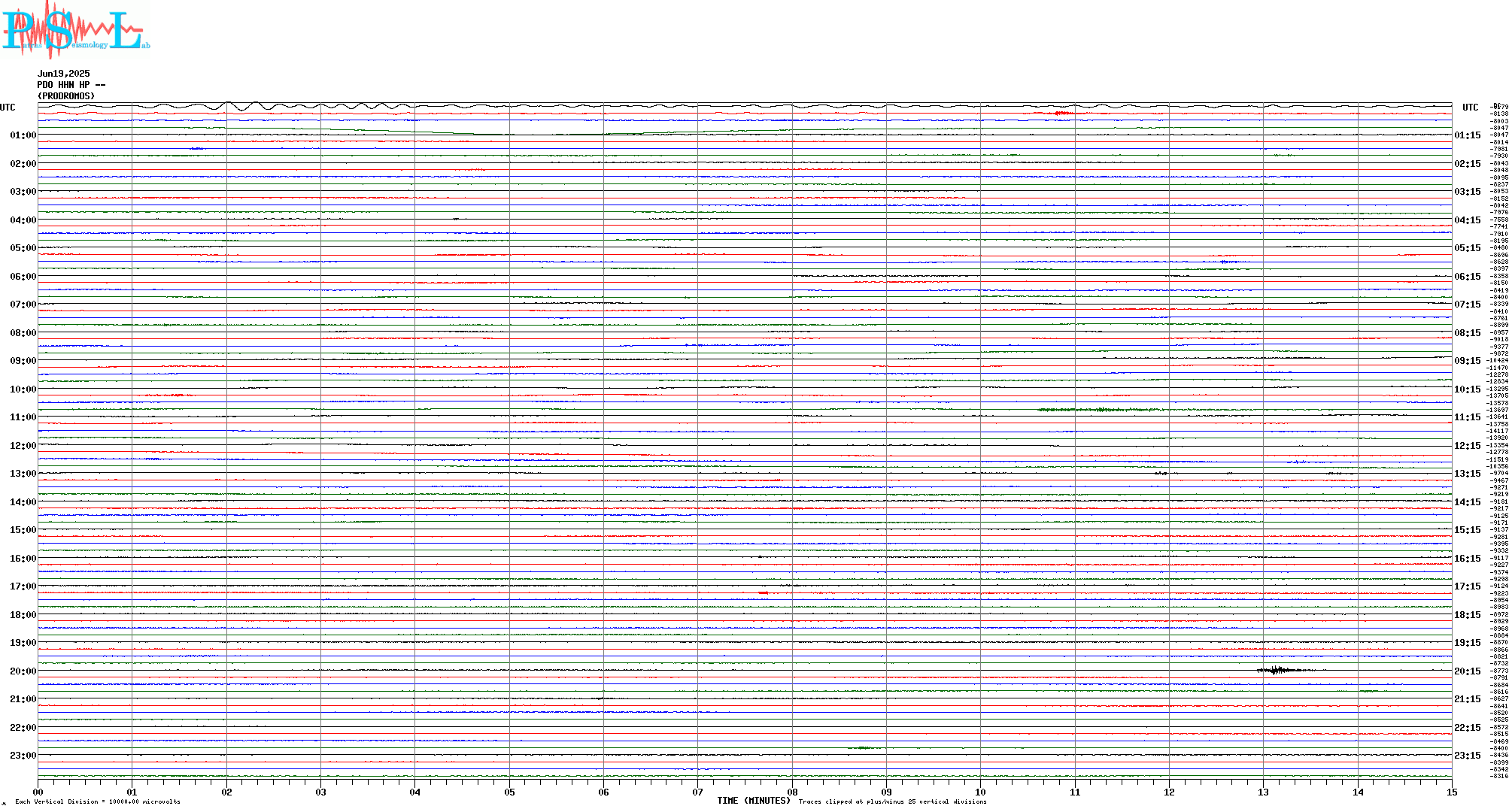
Task: Click the red burst on the top red trace
Action: coord(1063,113)
